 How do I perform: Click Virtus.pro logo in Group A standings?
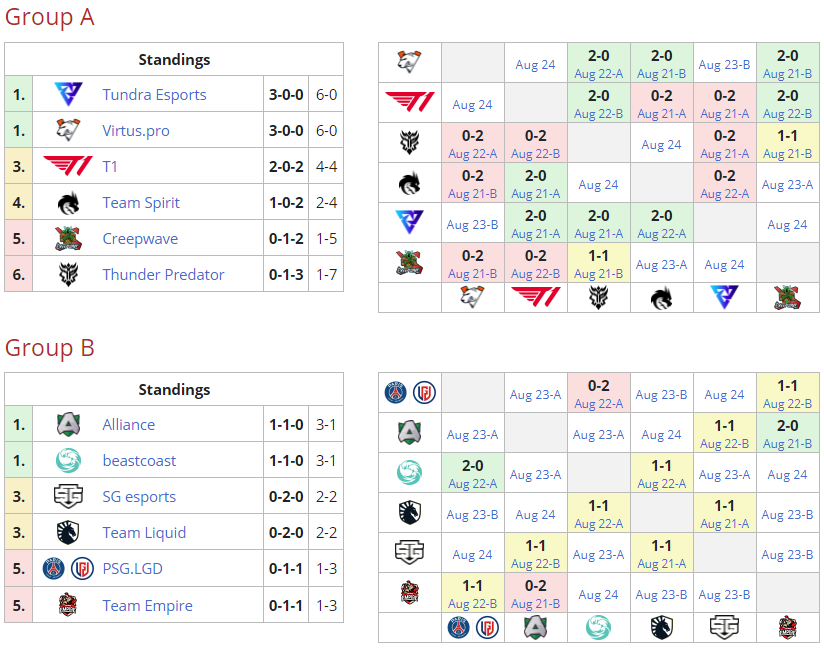(x=67, y=131)
